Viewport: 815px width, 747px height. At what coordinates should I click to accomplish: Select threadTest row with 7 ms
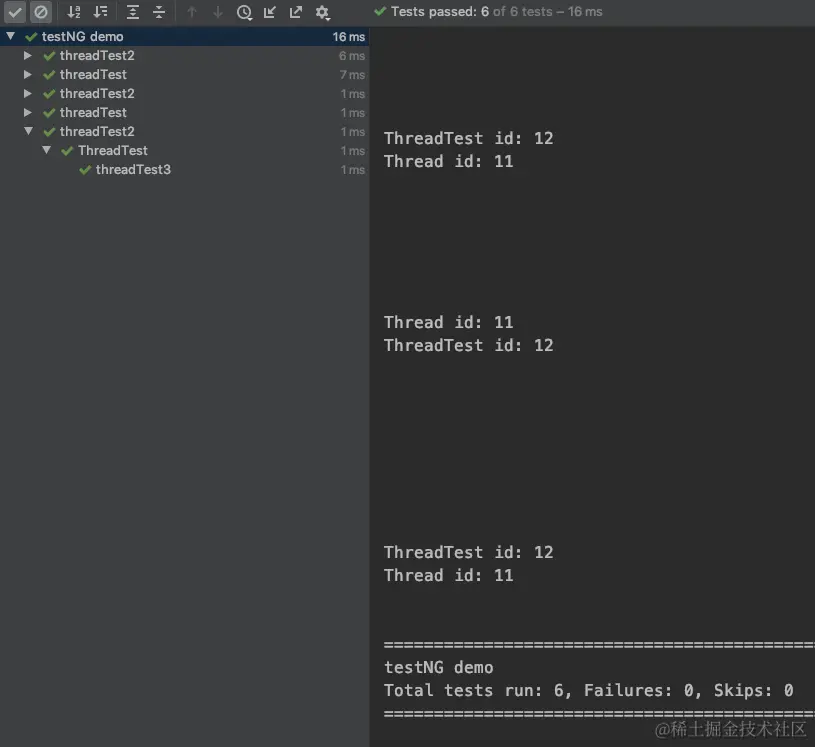[x=185, y=74]
